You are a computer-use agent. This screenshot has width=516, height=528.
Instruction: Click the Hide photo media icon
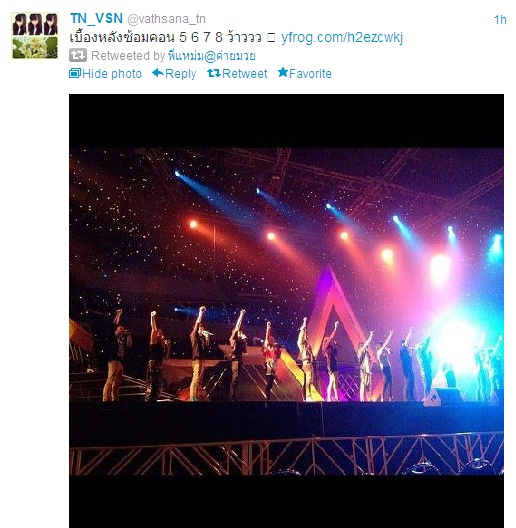point(75,73)
